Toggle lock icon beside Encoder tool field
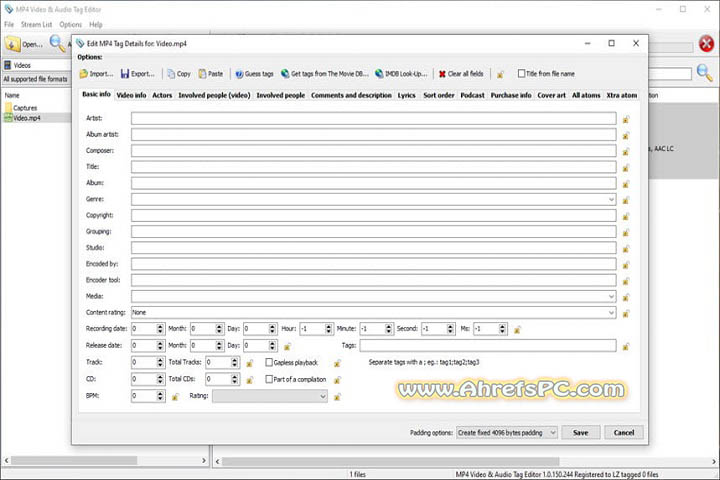Image resolution: width=720 pixels, height=480 pixels. 625,281
